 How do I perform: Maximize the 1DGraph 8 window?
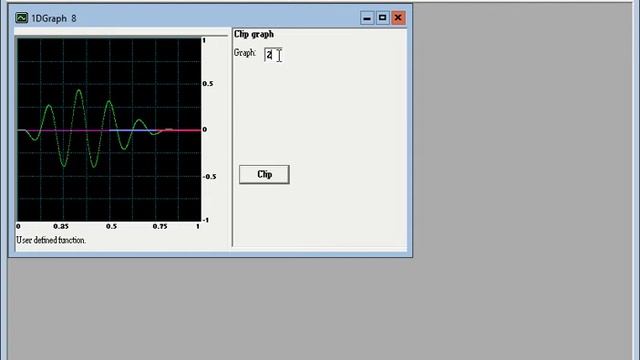(x=382, y=18)
